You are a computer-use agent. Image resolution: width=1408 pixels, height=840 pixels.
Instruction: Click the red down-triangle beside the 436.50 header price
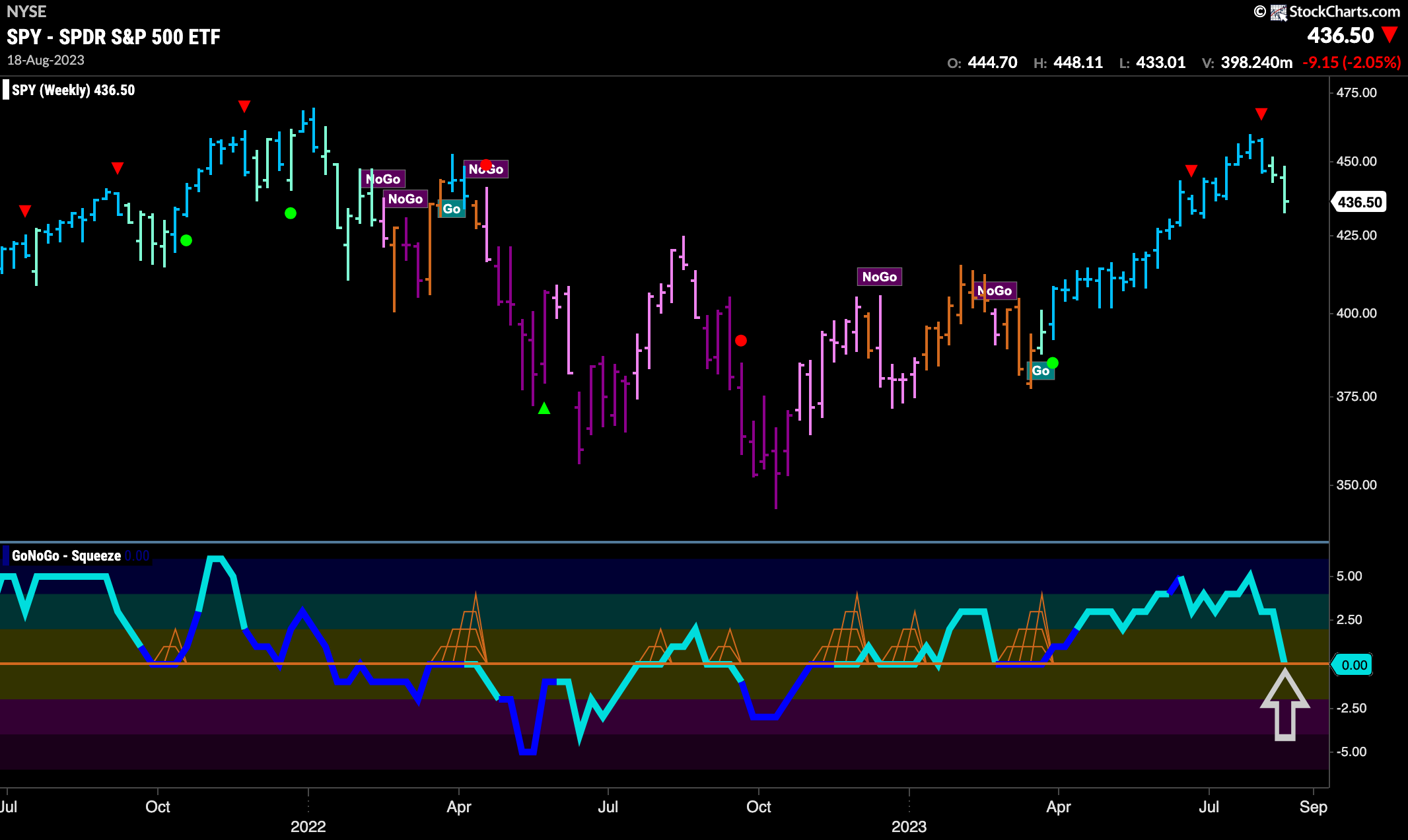coord(1390,34)
